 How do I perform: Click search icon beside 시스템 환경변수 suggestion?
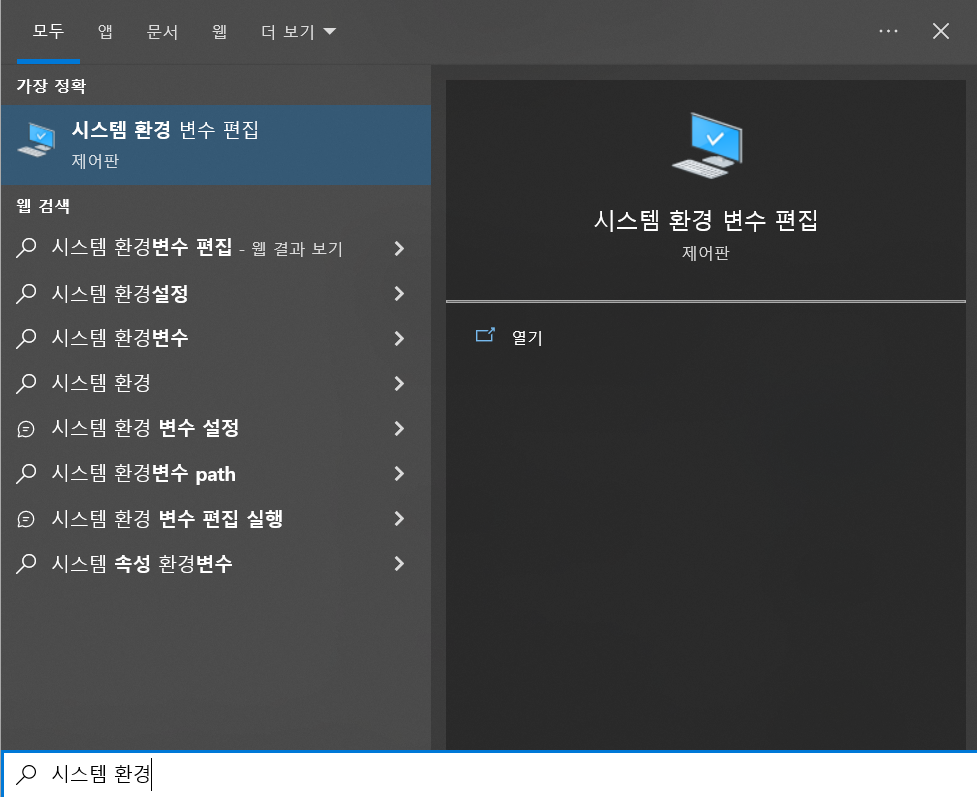26,338
